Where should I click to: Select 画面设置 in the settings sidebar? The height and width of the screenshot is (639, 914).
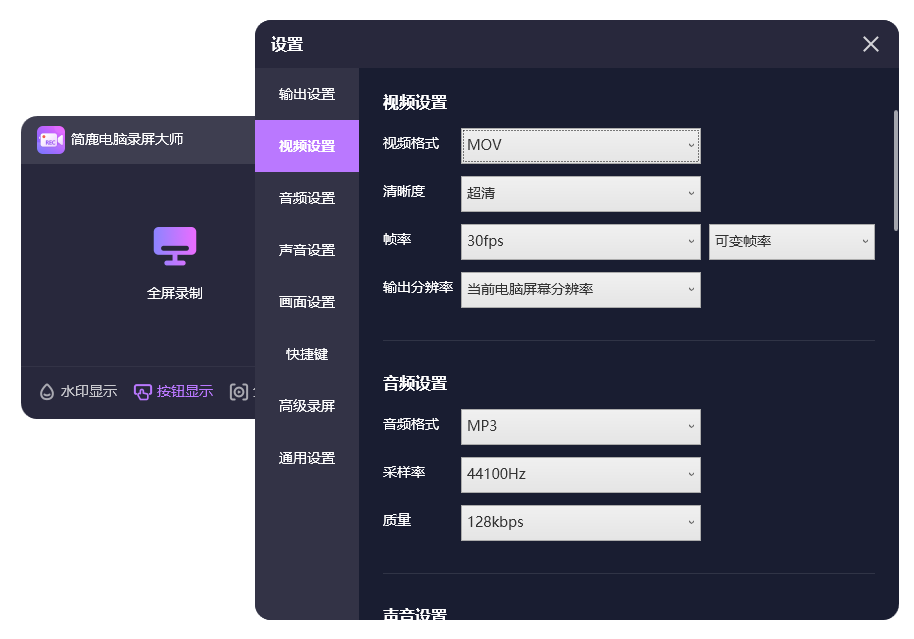306,302
